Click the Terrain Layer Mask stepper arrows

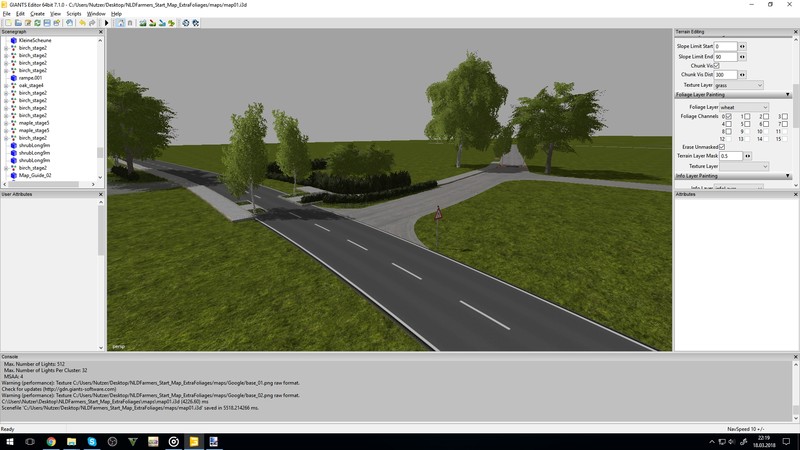[x=747, y=156]
